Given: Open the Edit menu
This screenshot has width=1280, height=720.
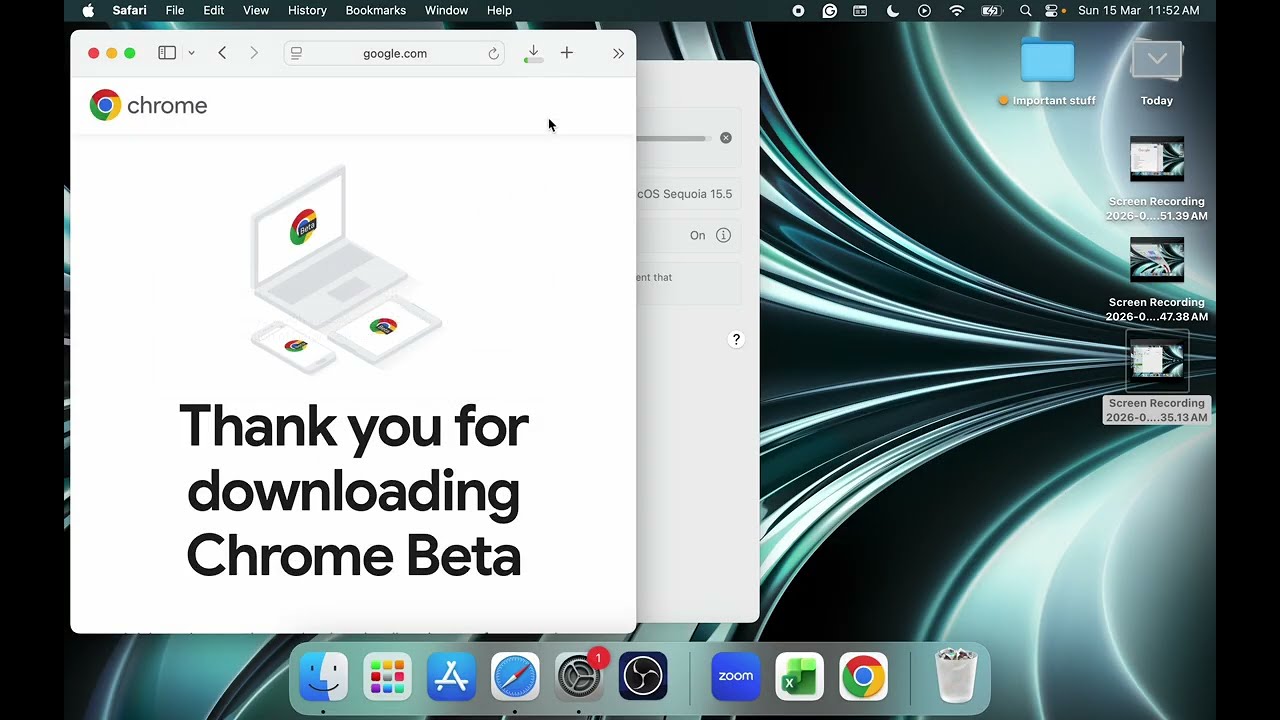Looking at the screenshot, I should [x=214, y=11].
